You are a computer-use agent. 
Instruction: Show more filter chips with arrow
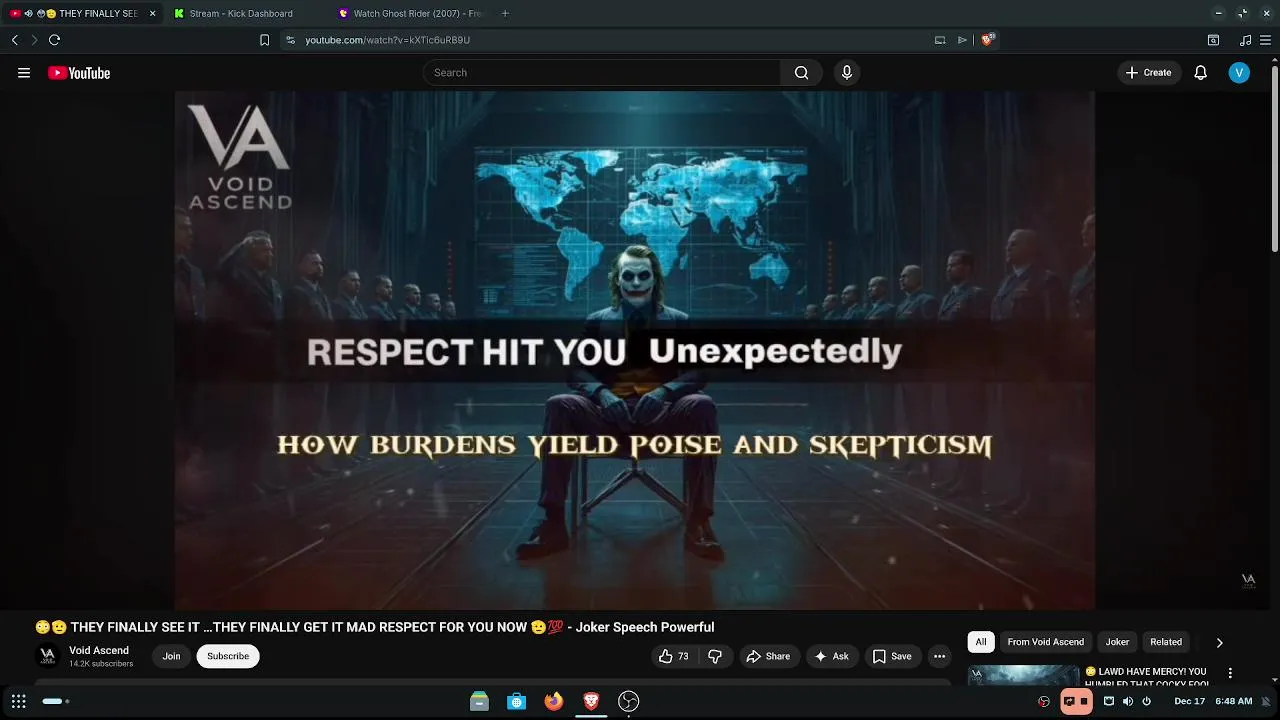tap(1219, 642)
